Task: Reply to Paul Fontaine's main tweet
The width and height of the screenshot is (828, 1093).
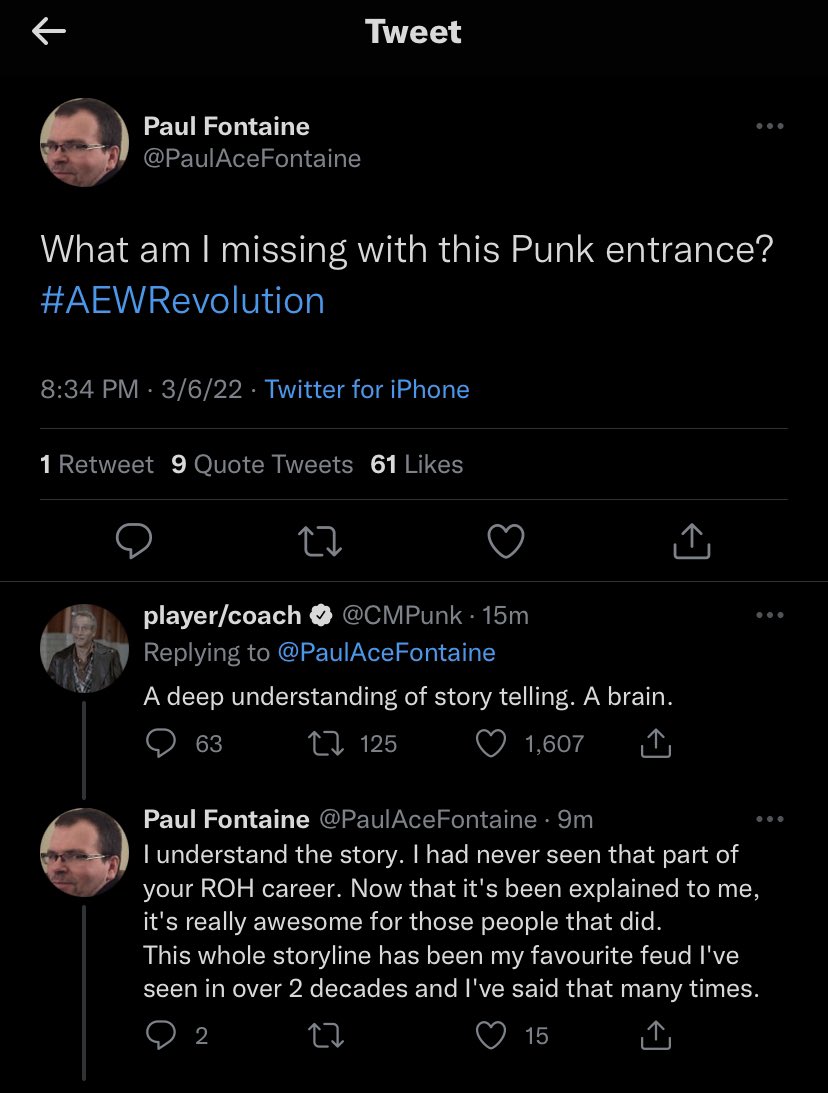Action: (x=133, y=541)
